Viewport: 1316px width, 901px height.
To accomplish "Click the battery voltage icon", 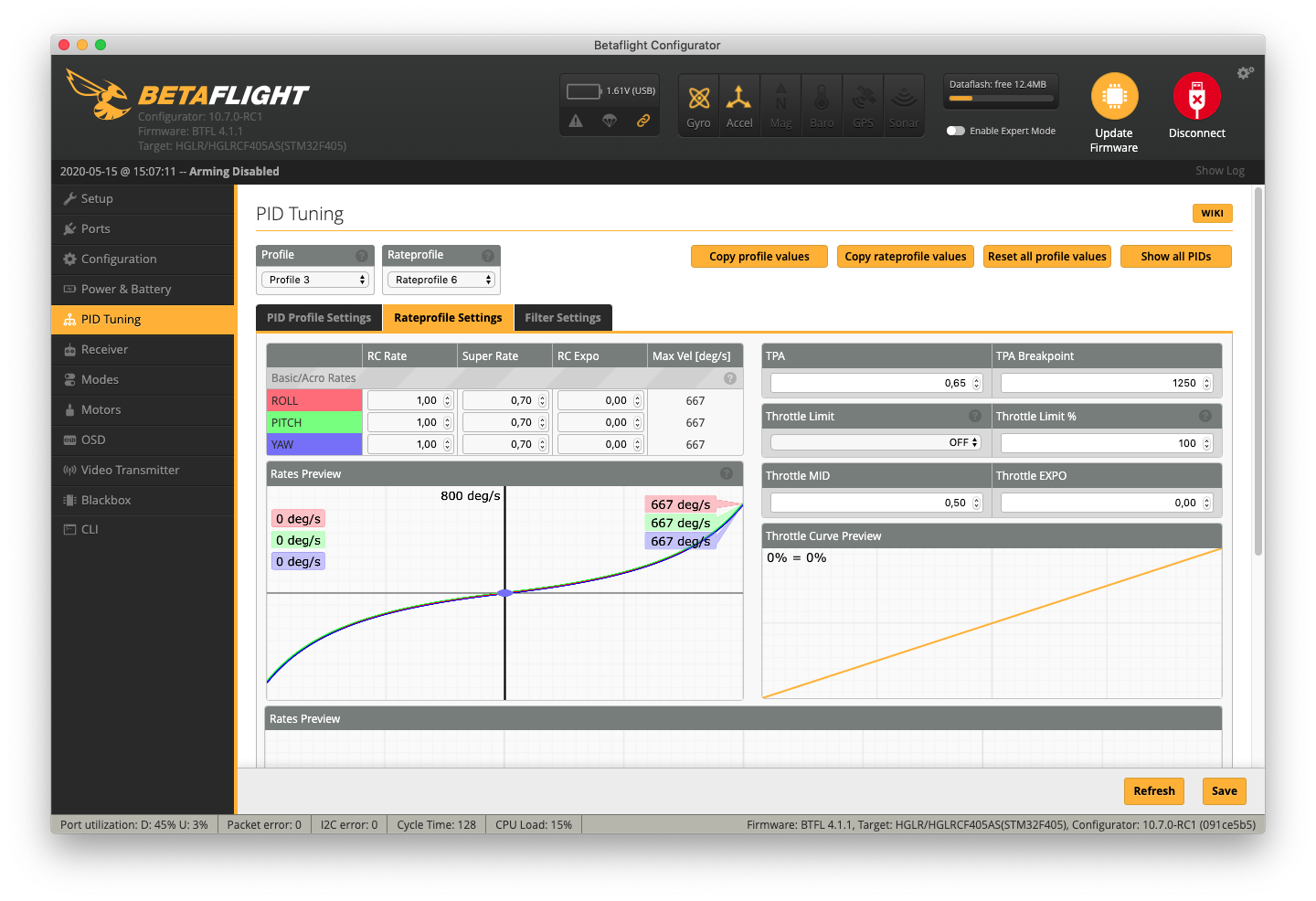I will point(584,91).
